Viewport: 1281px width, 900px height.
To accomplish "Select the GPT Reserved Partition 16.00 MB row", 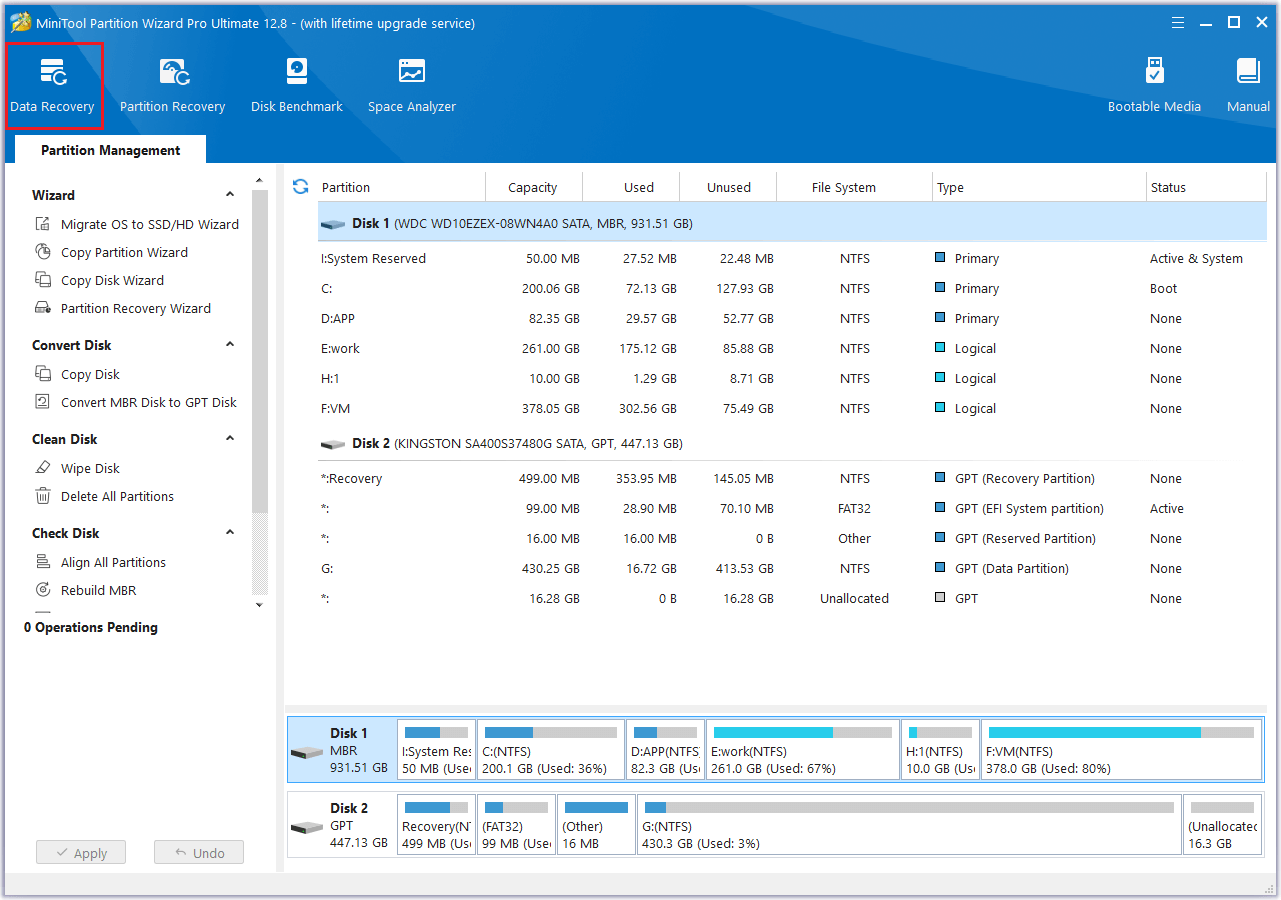I will tap(792, 539).
